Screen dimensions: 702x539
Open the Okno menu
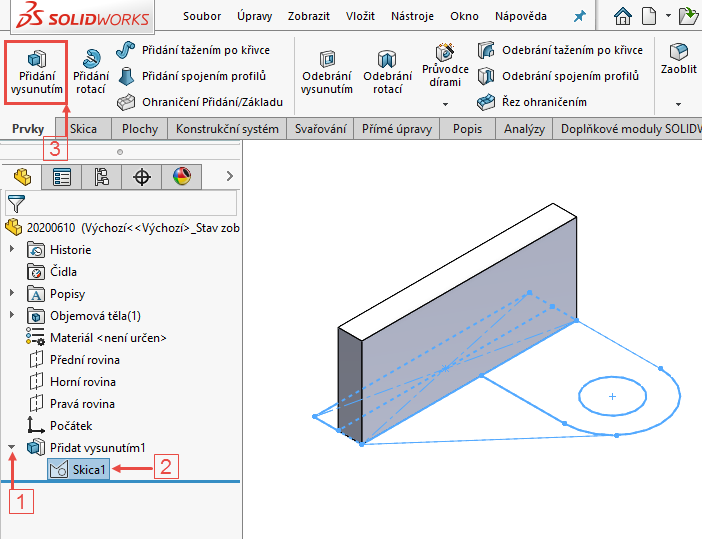[x=464, y=16]
